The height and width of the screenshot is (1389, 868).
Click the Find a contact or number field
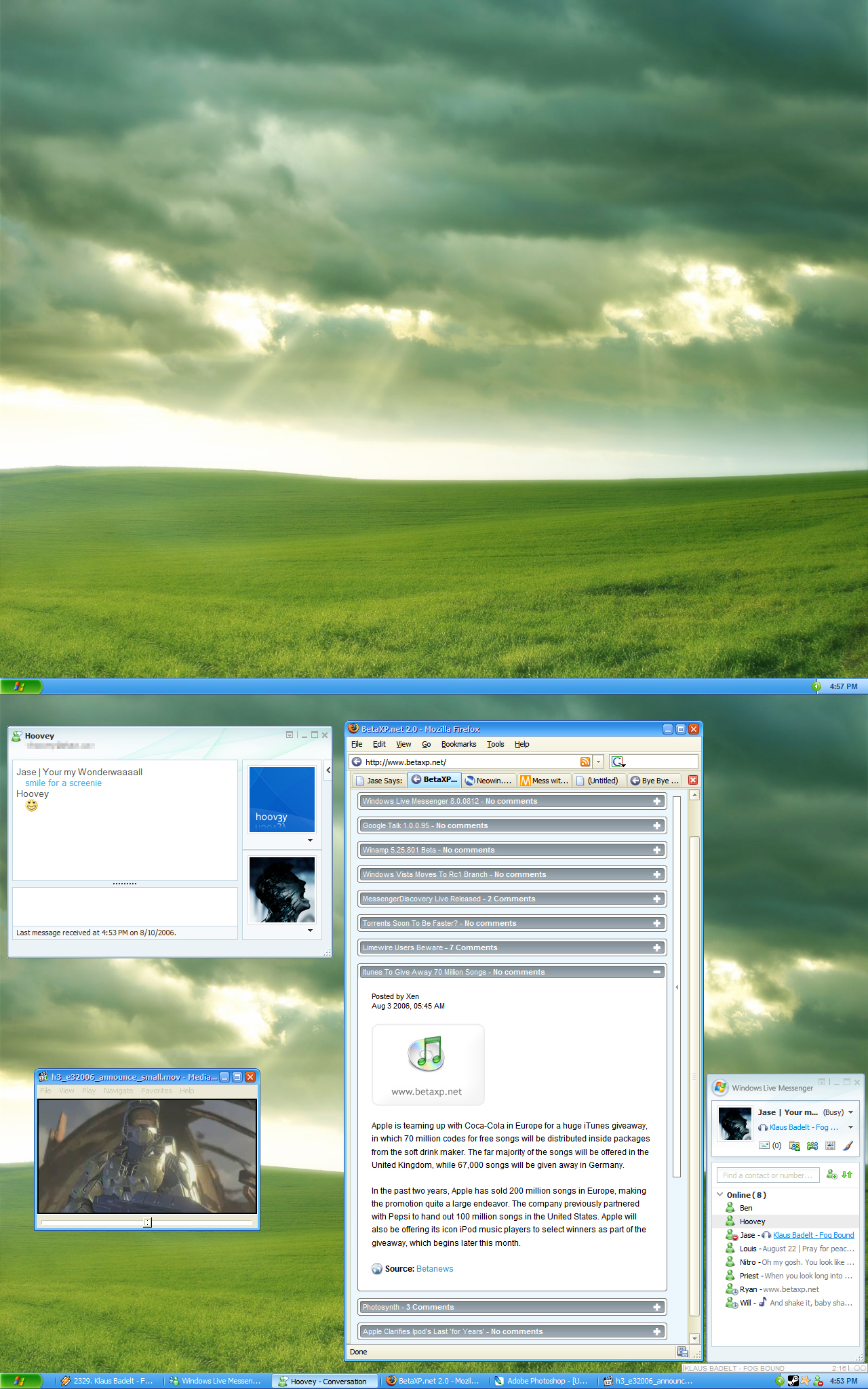point(768,1175)
